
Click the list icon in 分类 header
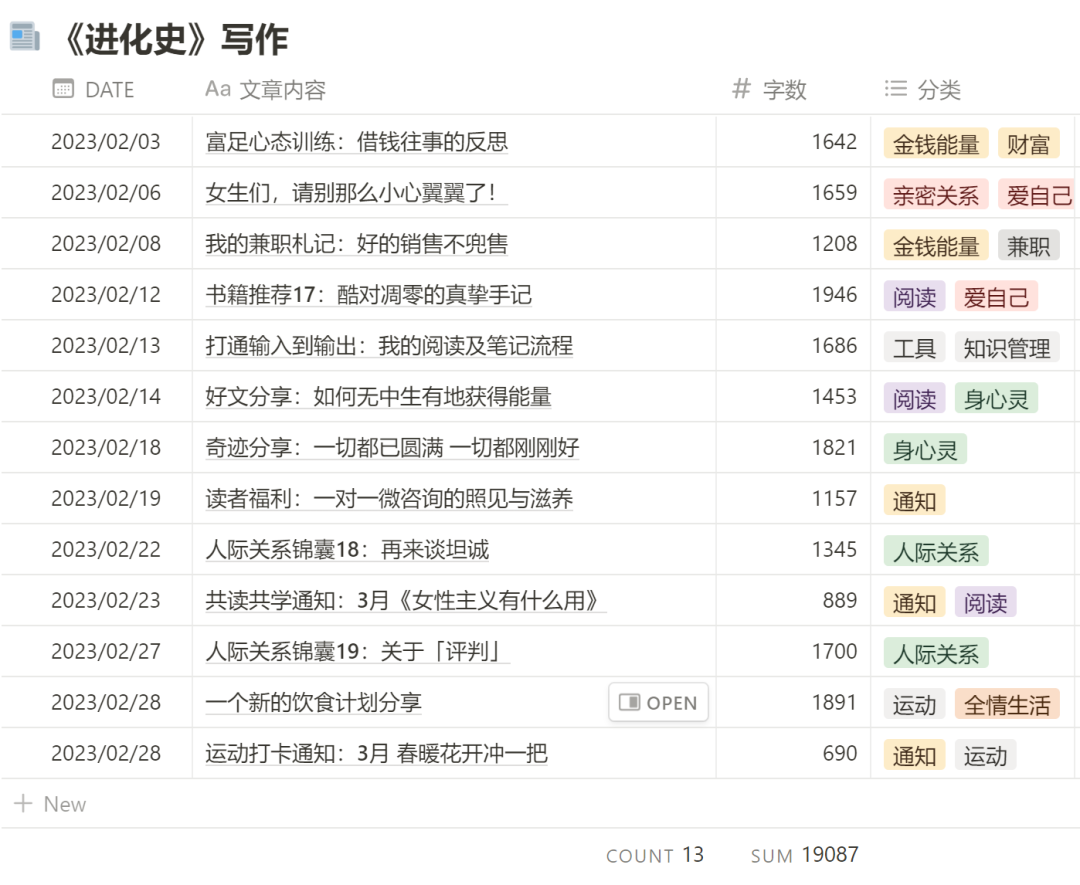point(895,89)
